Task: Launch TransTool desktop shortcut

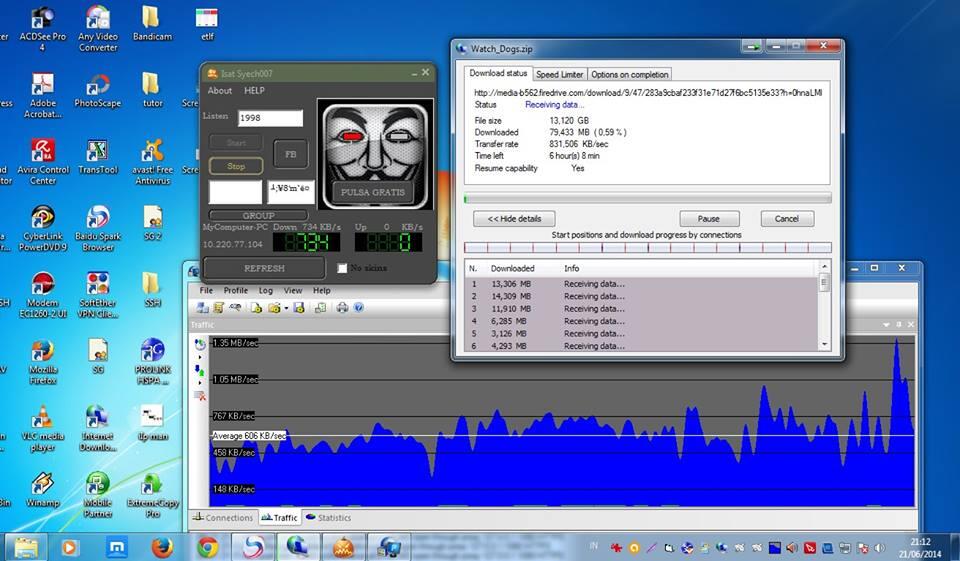Action: click(98, 156)
